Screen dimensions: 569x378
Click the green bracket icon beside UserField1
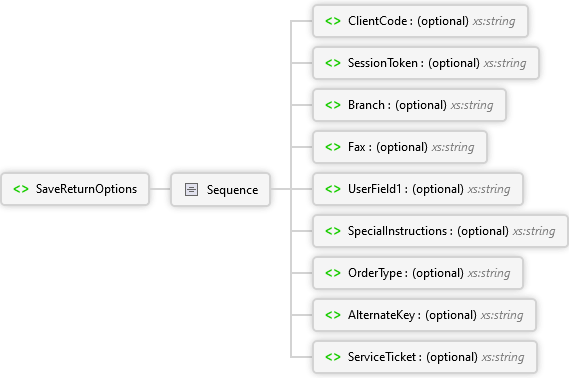click(333, 189)
